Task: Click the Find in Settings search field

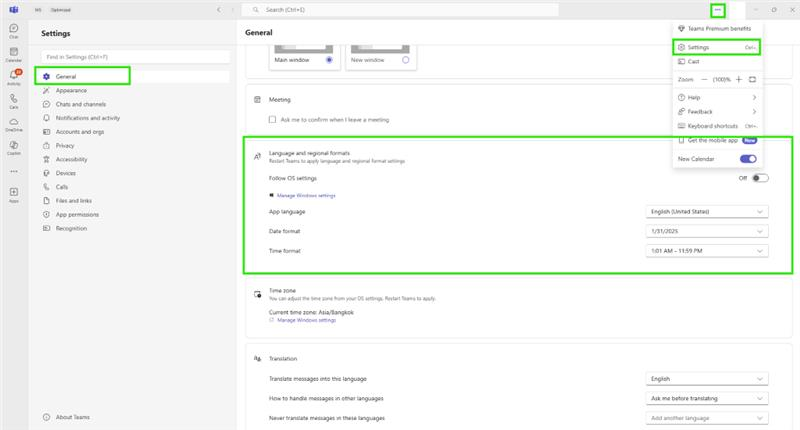Action: coord(136,57)
